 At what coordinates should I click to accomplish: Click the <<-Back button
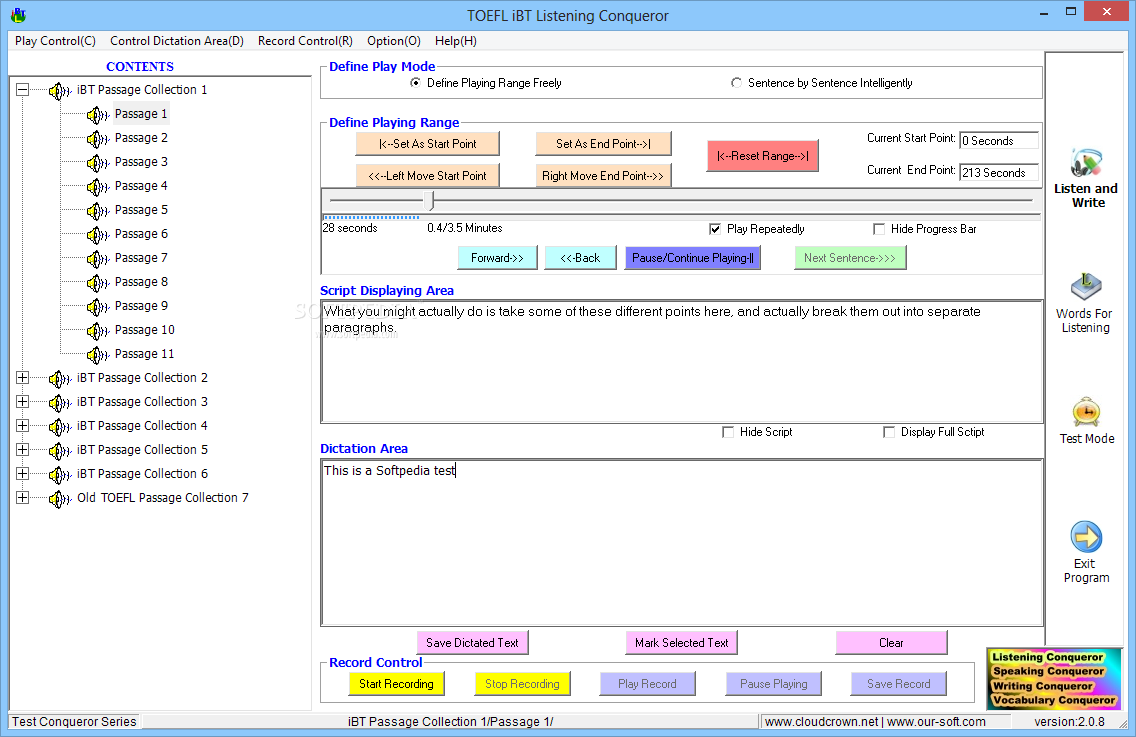tap(580, 258)
